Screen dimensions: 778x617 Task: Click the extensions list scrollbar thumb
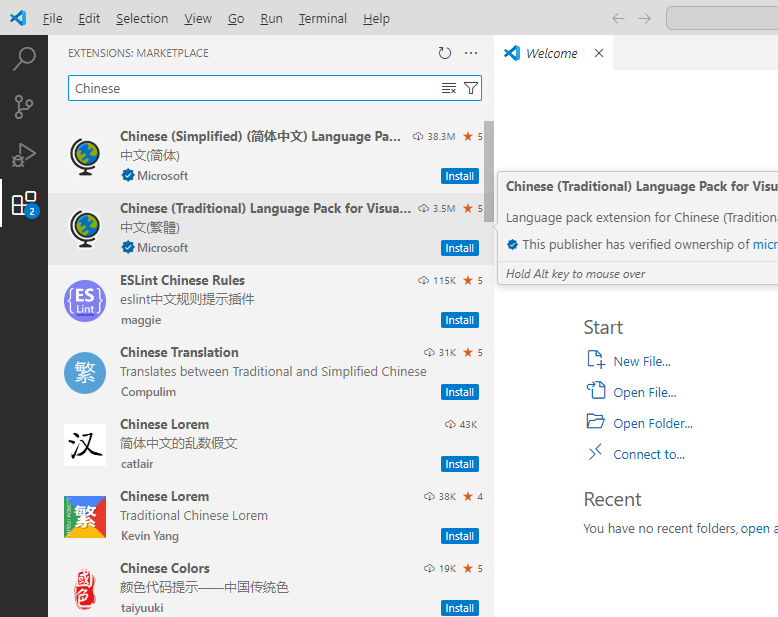(489, 171)
